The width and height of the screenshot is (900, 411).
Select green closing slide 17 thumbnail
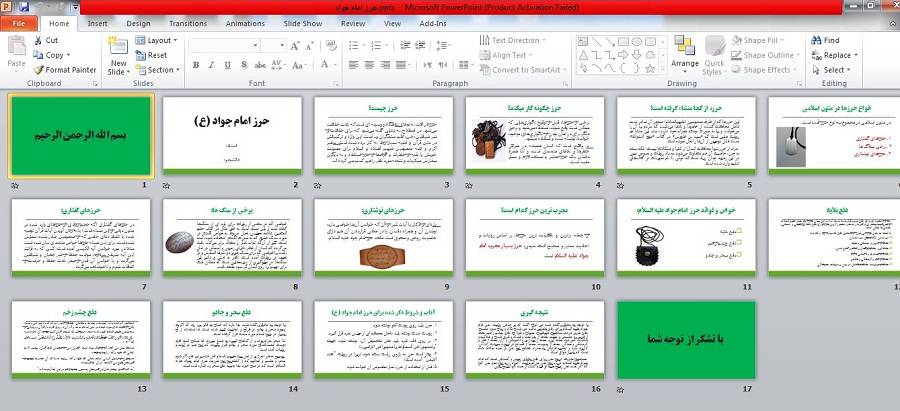click(686, 340)
